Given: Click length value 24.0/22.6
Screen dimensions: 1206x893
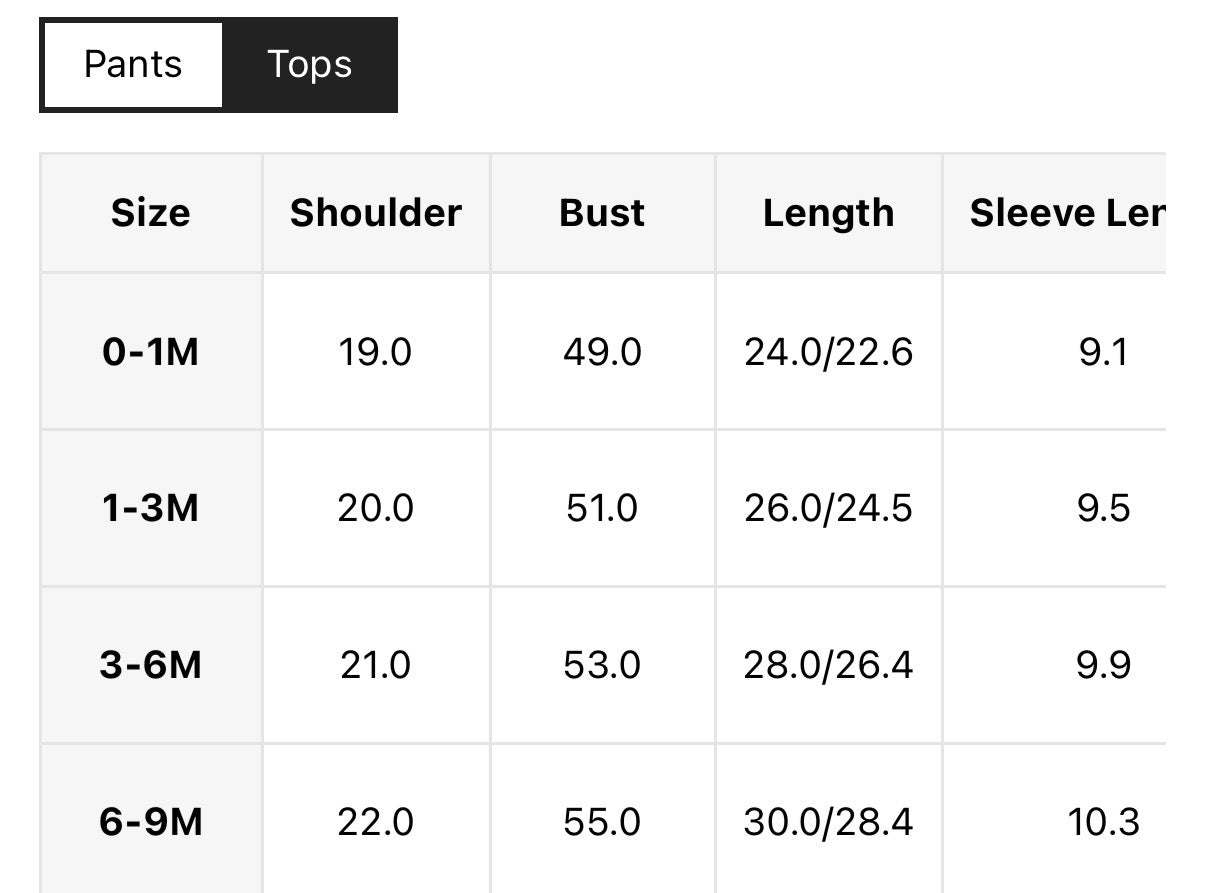Looking at the screenshot, I should [x=828, y=352].
